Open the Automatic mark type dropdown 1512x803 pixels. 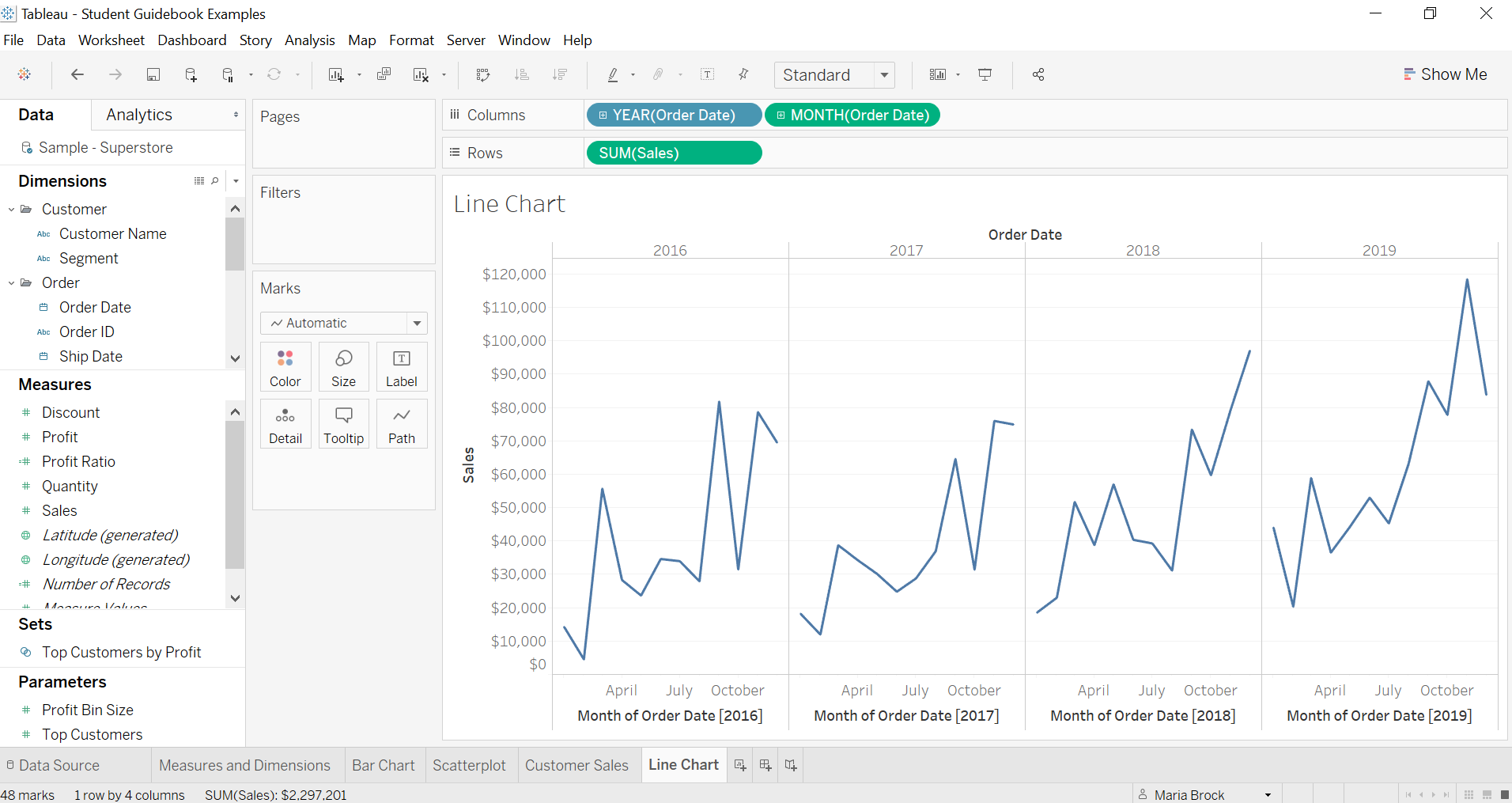[x=416, y=323]
